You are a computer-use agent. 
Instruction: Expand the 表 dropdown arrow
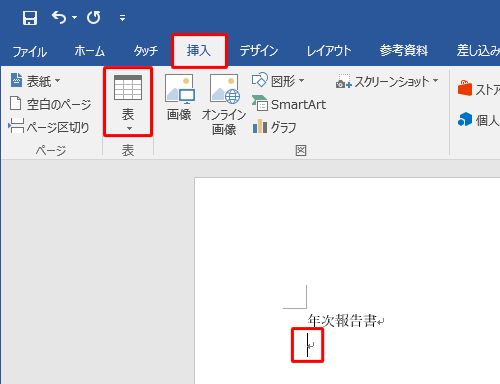[129, 129]
